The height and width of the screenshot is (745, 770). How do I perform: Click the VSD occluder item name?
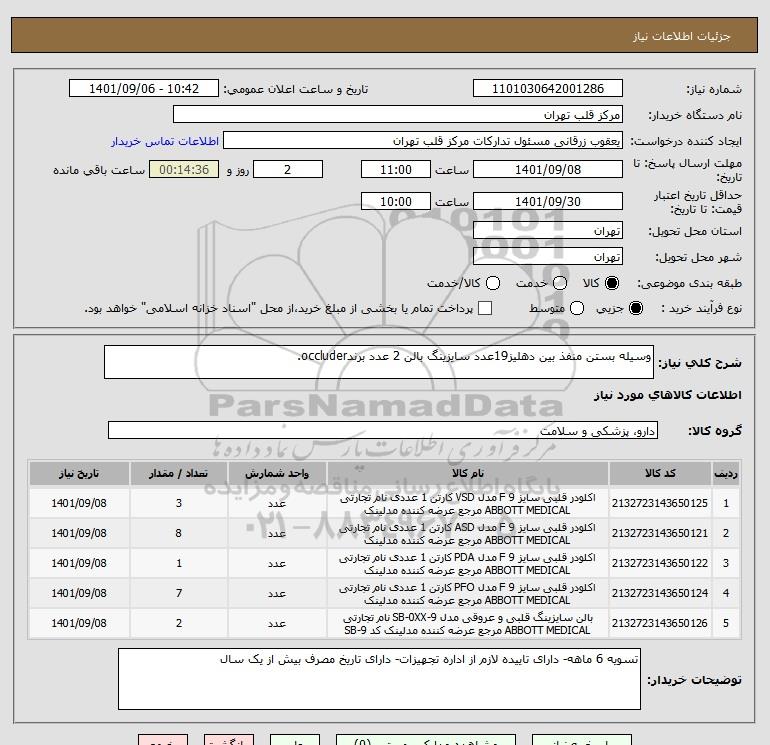(x=468, y=504)
